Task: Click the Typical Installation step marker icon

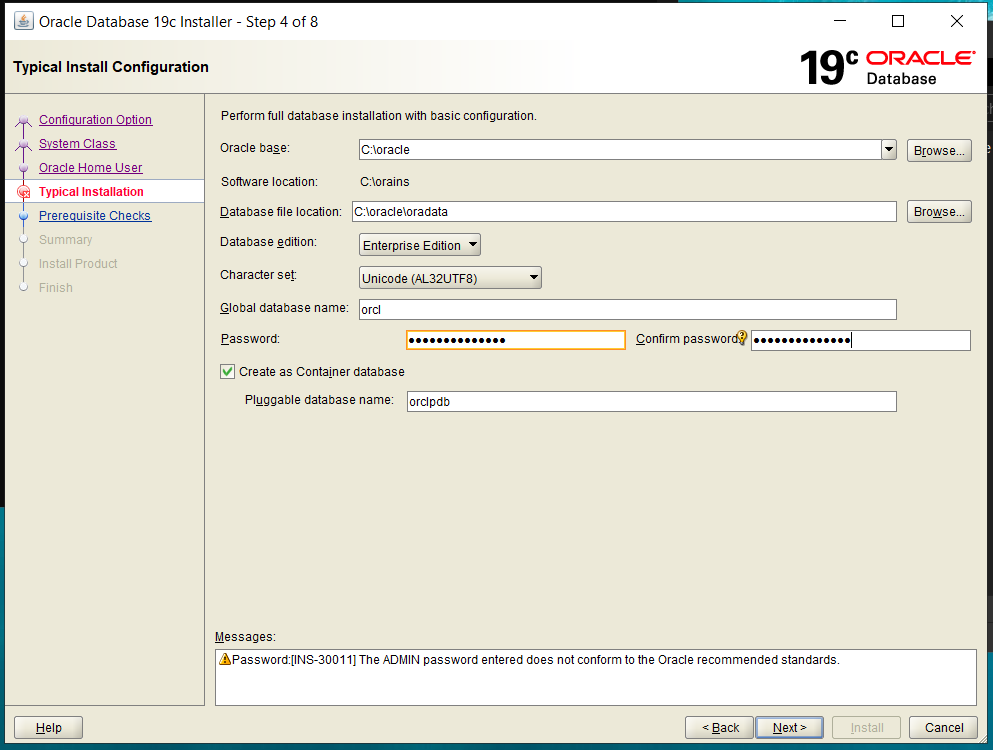Action: 23,191
